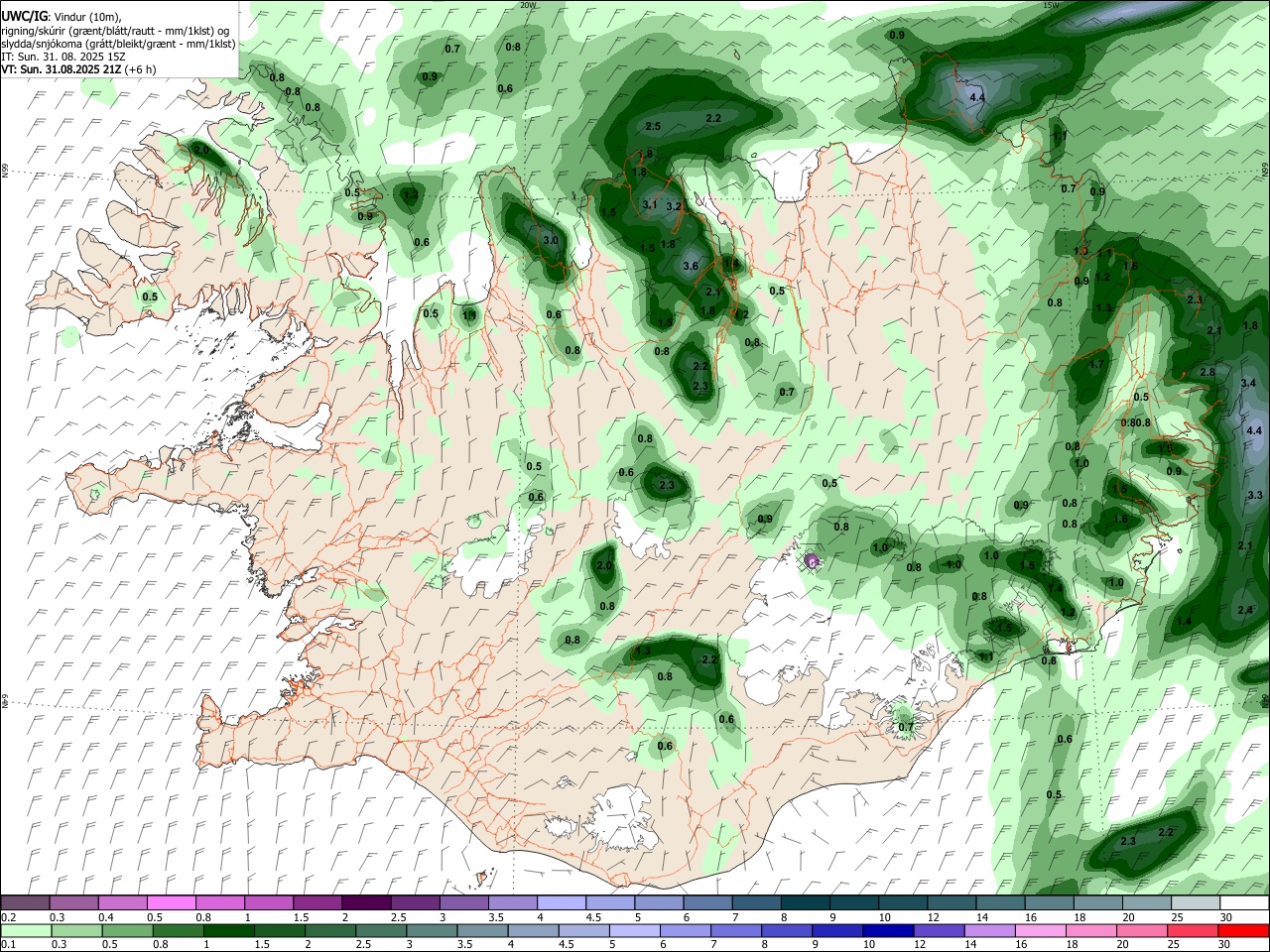1270x952 pixels.
Task: Click the 'IT: Sun. 31. 08. 2025 15Z' line
Action: pos(63,58)
